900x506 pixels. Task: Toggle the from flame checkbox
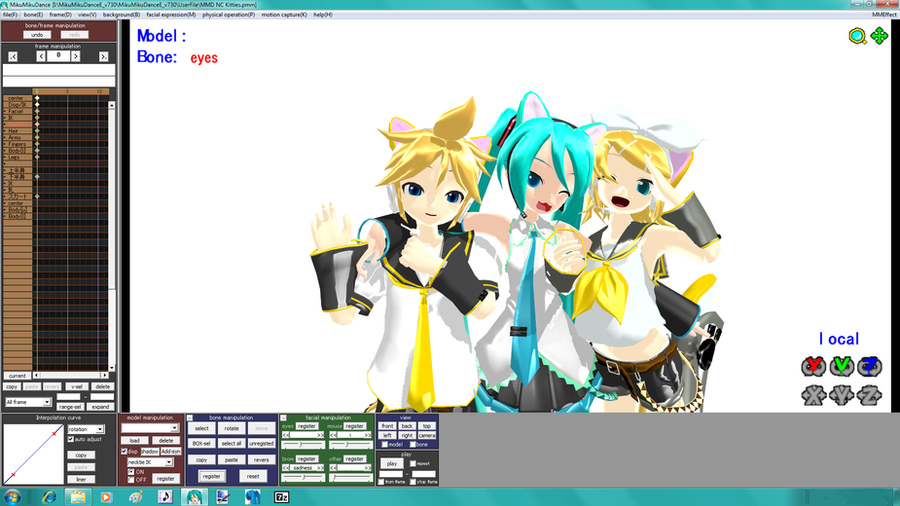pos(381,482)
